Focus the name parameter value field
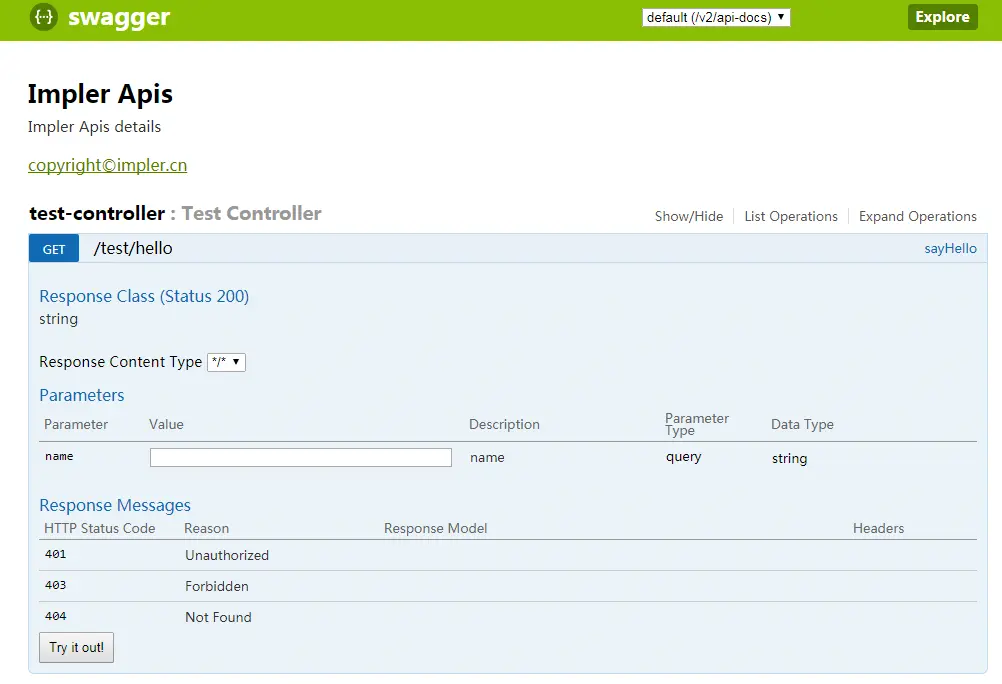The width and height of the screenshot is (1002, 684). click(x=300, y=457)
